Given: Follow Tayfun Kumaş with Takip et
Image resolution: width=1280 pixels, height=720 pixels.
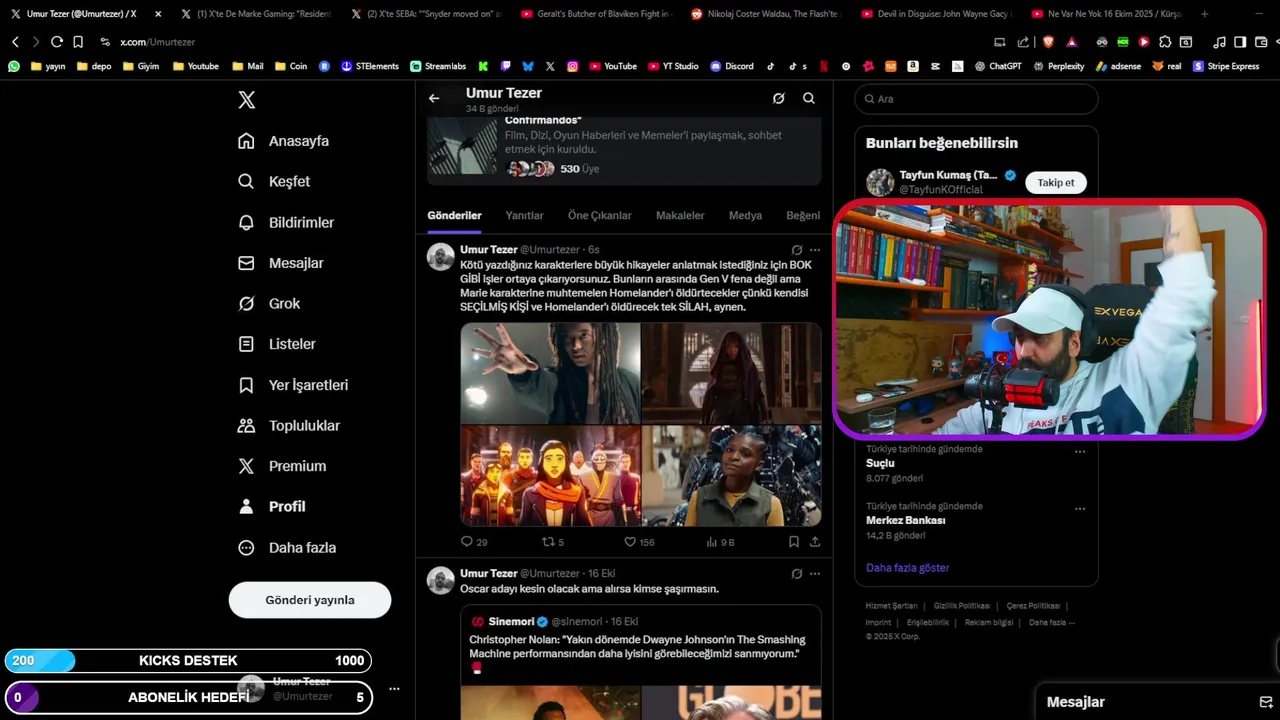Looking at the screenshot, I should pos(1055,183).
